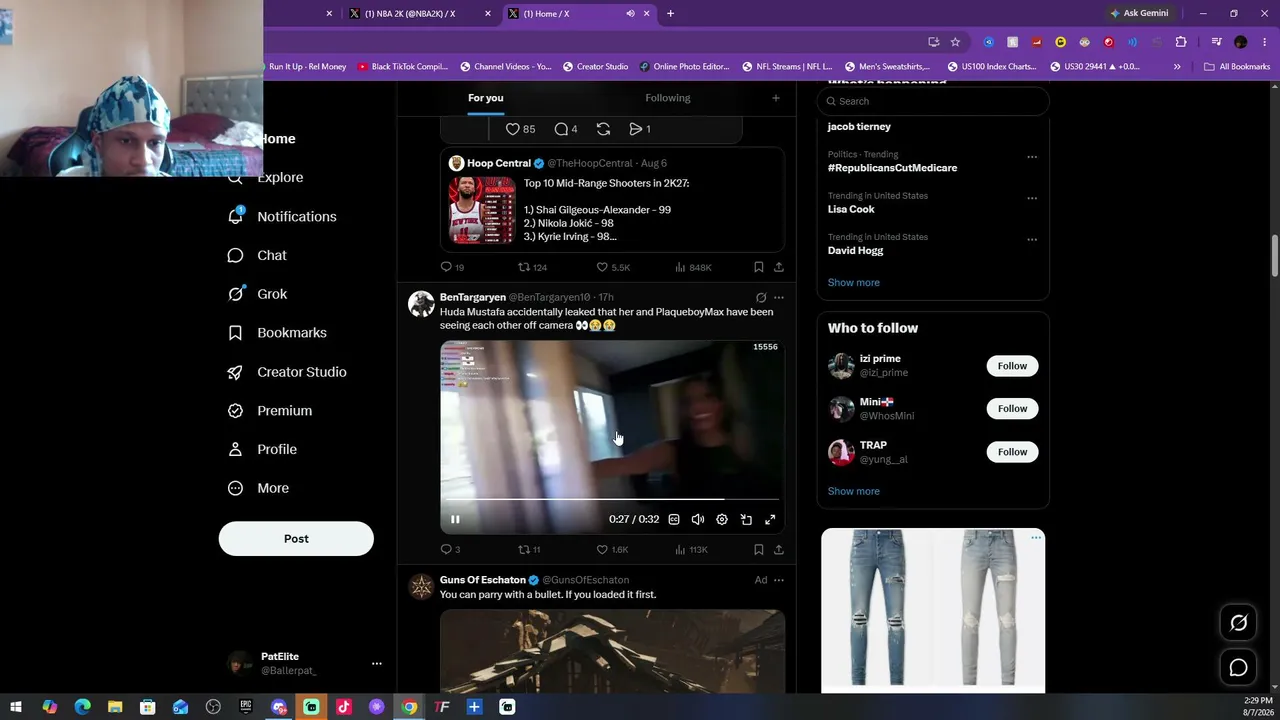Image resolution: width=1280 pixels, height=720 pixels.
Task: Open the More menu in the X sidebar
Action: point(258,488)
